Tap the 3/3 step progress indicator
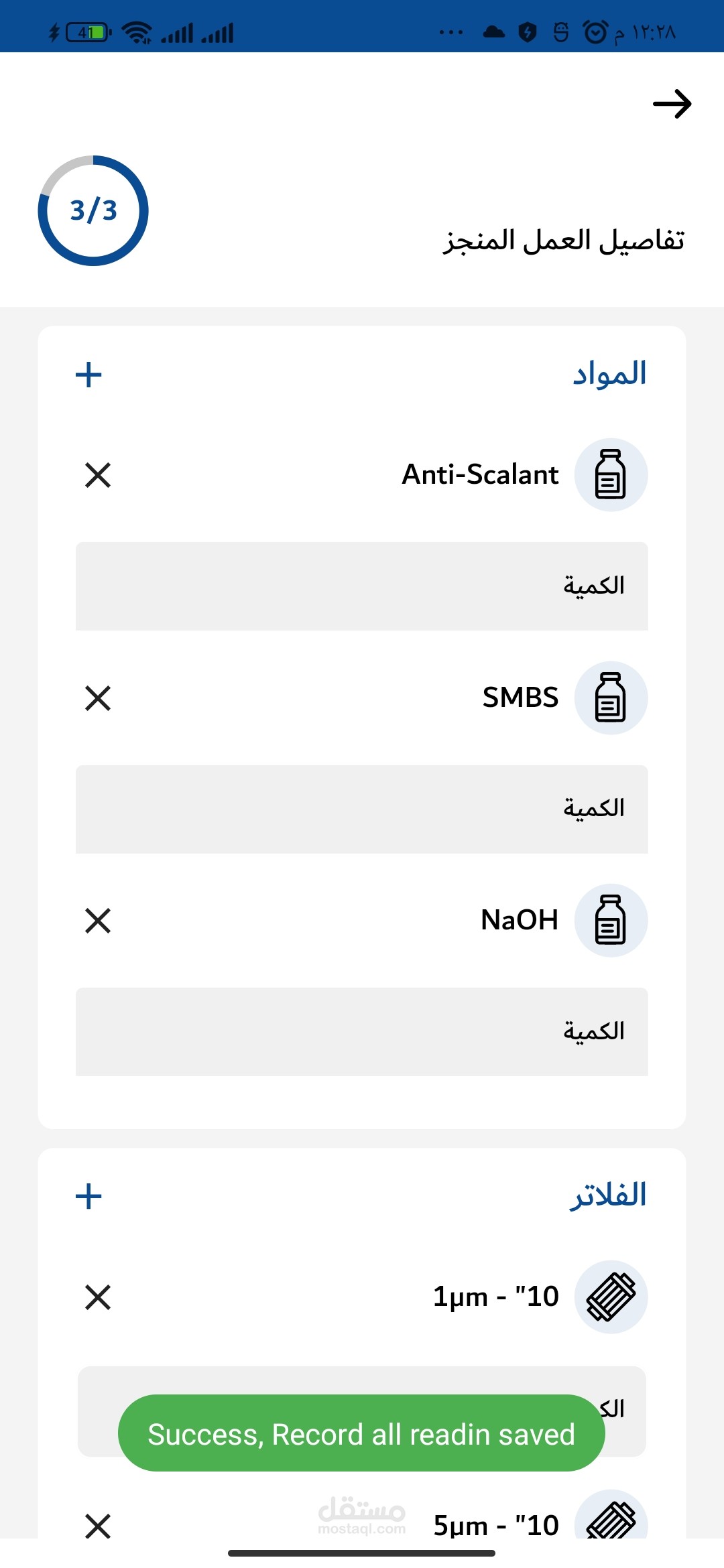Screen dimensions: 724x1568 93,210
